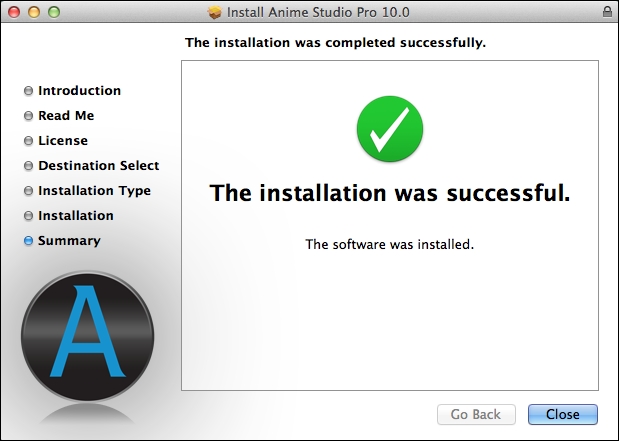Click the Installation Type step bullet
This screenshot has height=441, width=619.
click(28, 191)
